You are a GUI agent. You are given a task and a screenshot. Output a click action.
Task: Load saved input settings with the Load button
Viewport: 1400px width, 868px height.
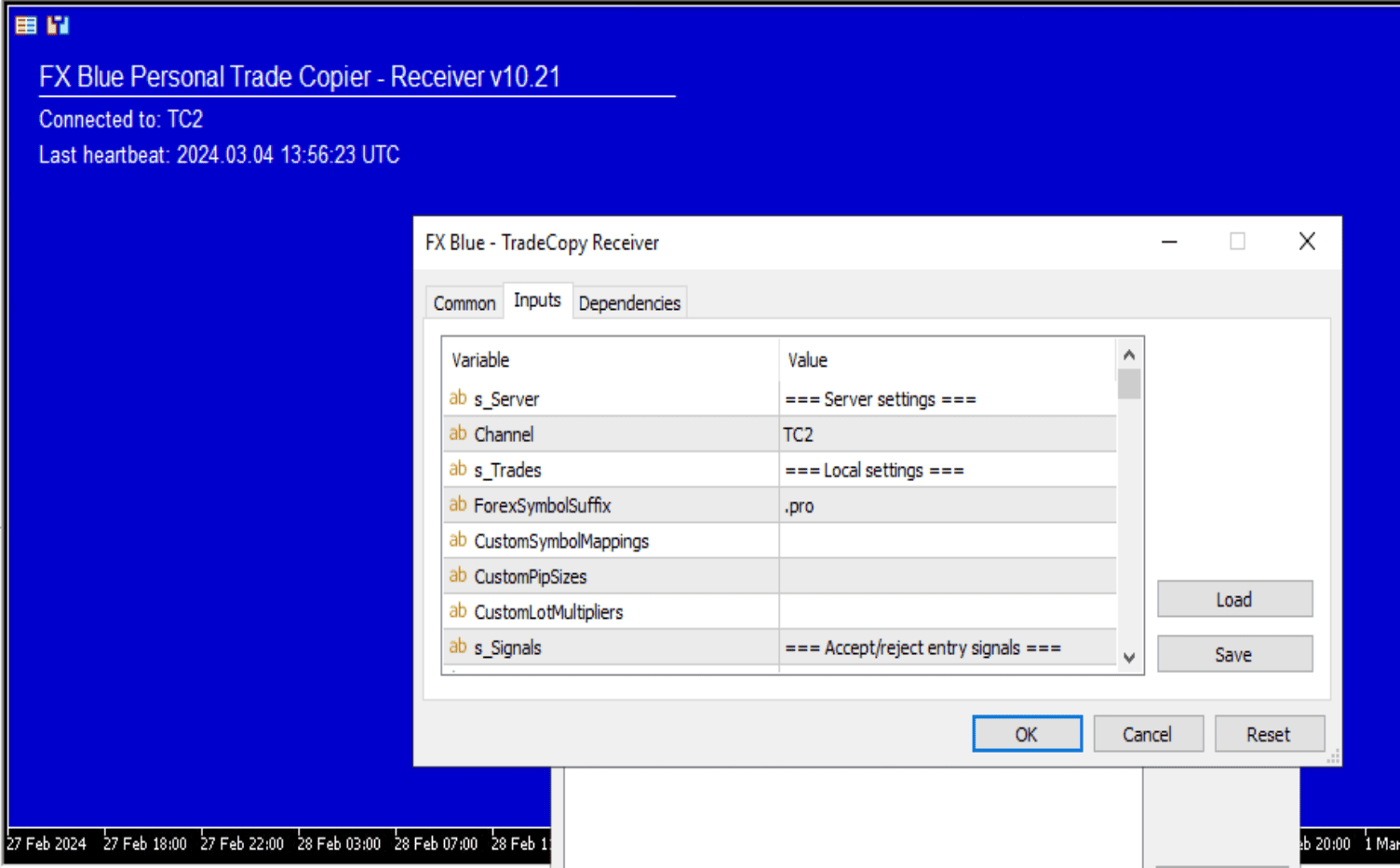(1234, 598)
